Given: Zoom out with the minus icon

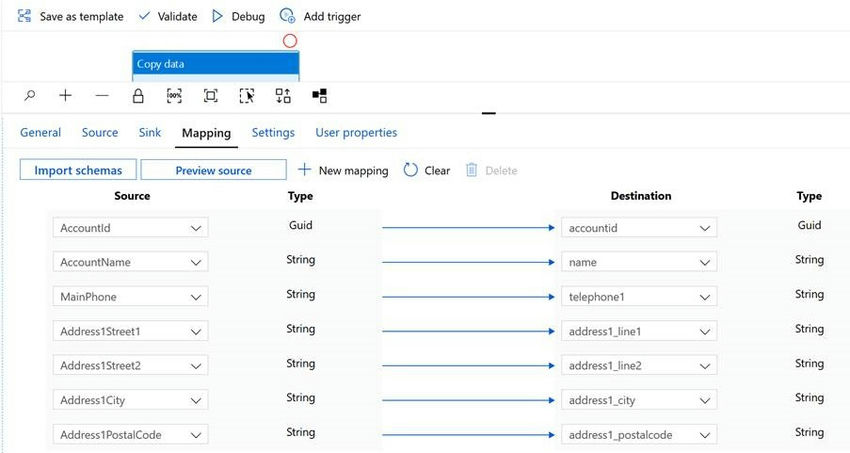Looking at the screenshot, I should click(102, 96).
